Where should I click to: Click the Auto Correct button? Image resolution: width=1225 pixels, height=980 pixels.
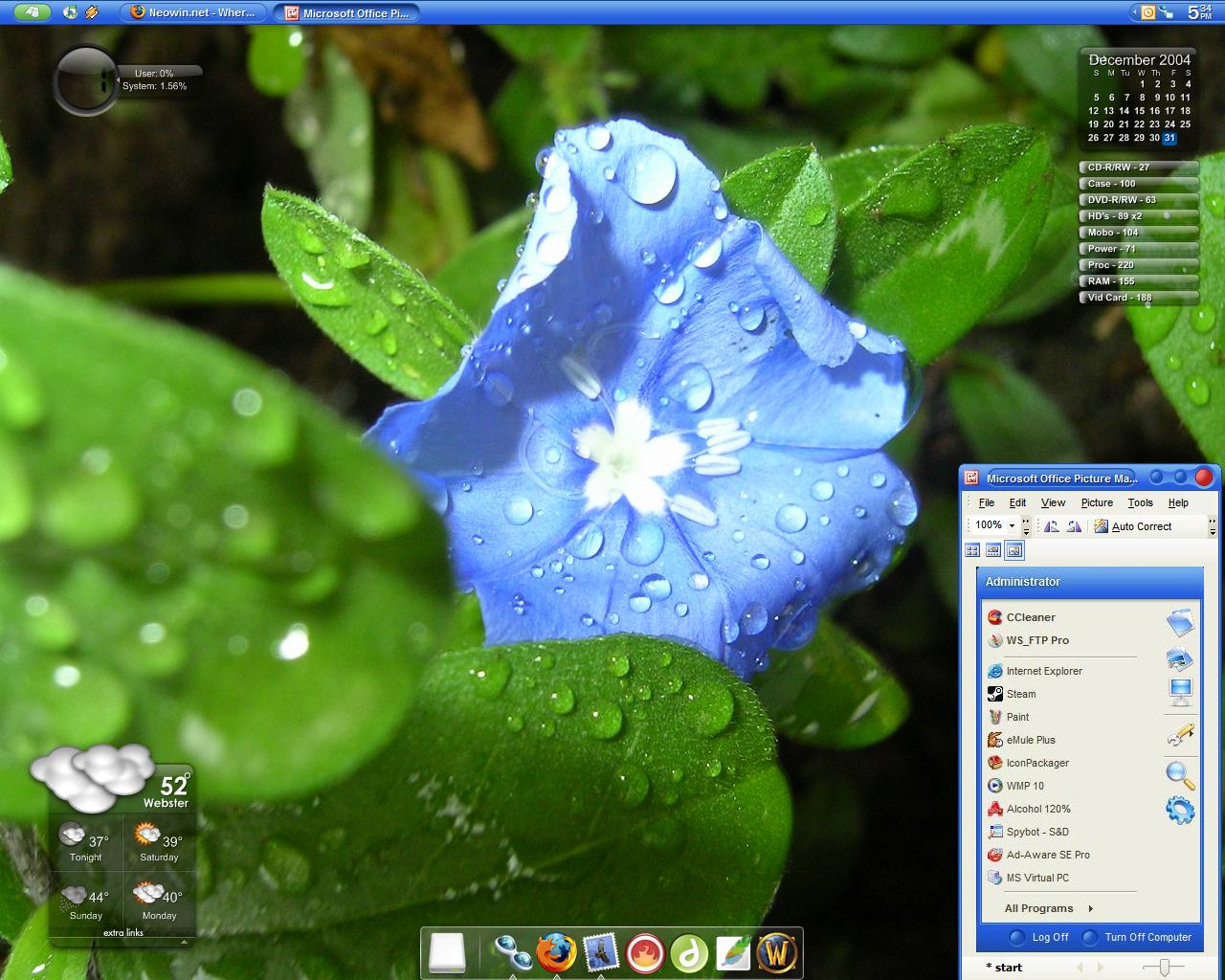coord(1133,526)
